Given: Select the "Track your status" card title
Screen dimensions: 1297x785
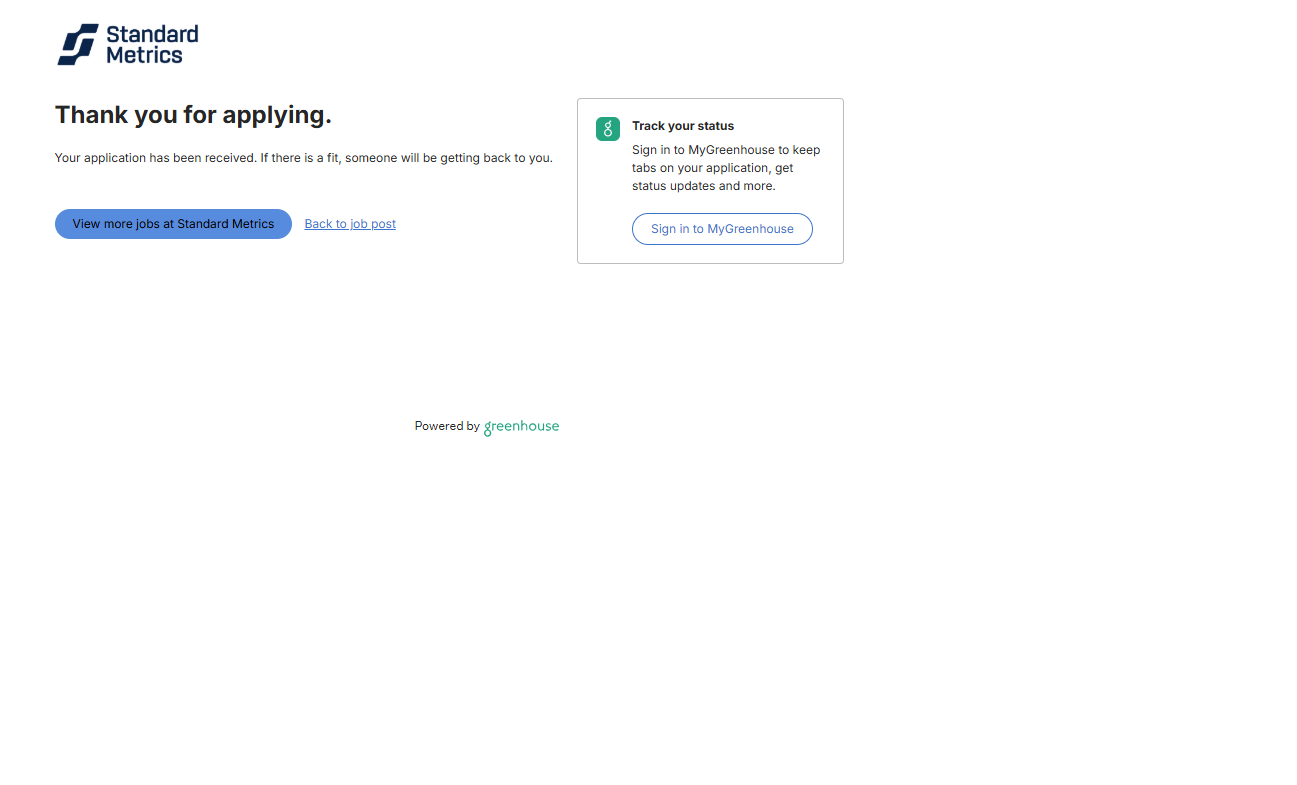Looking at the screenshot, I should tap(683, 126).
